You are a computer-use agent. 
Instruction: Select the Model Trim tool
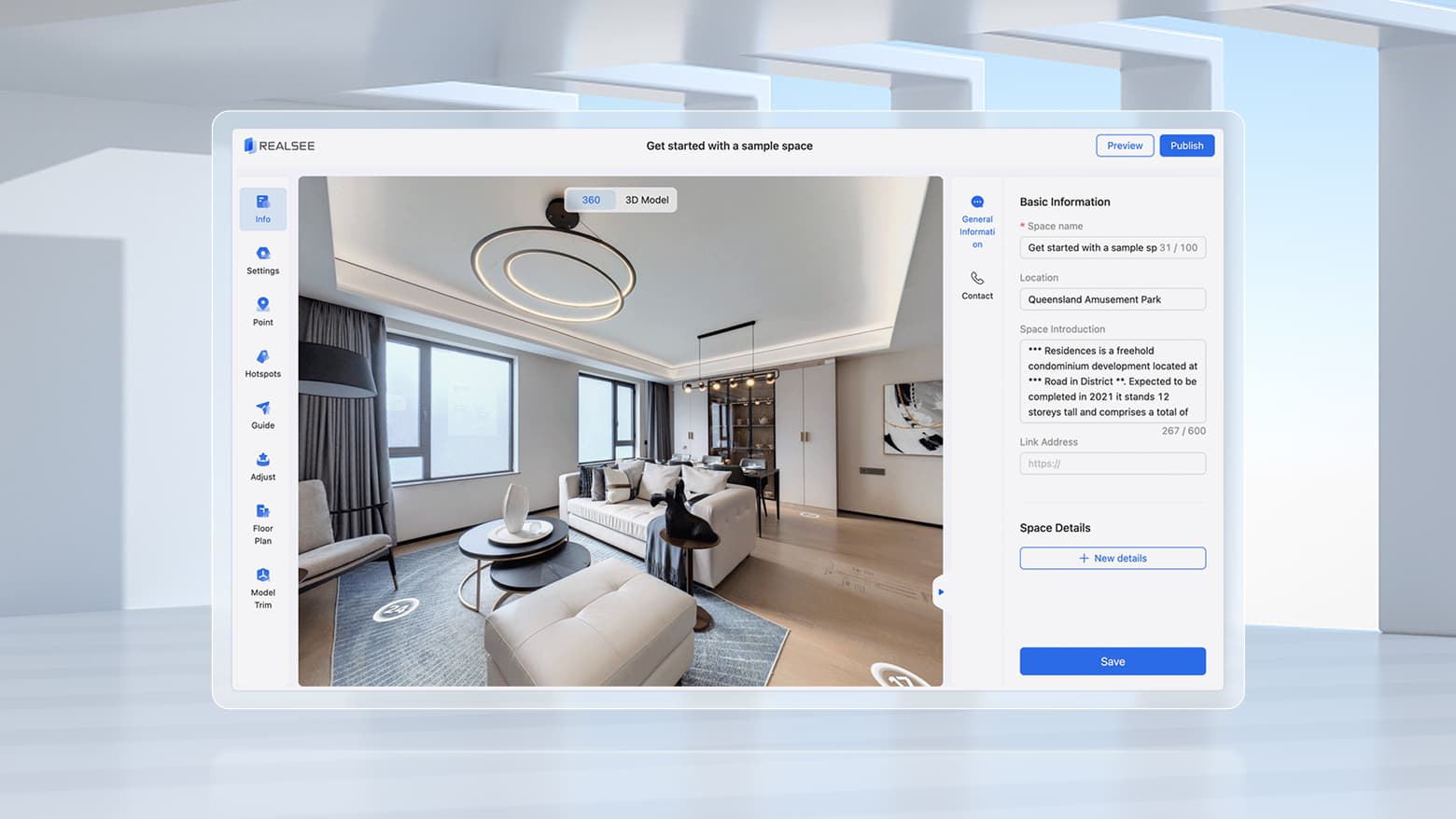click(x=262, y=587)
